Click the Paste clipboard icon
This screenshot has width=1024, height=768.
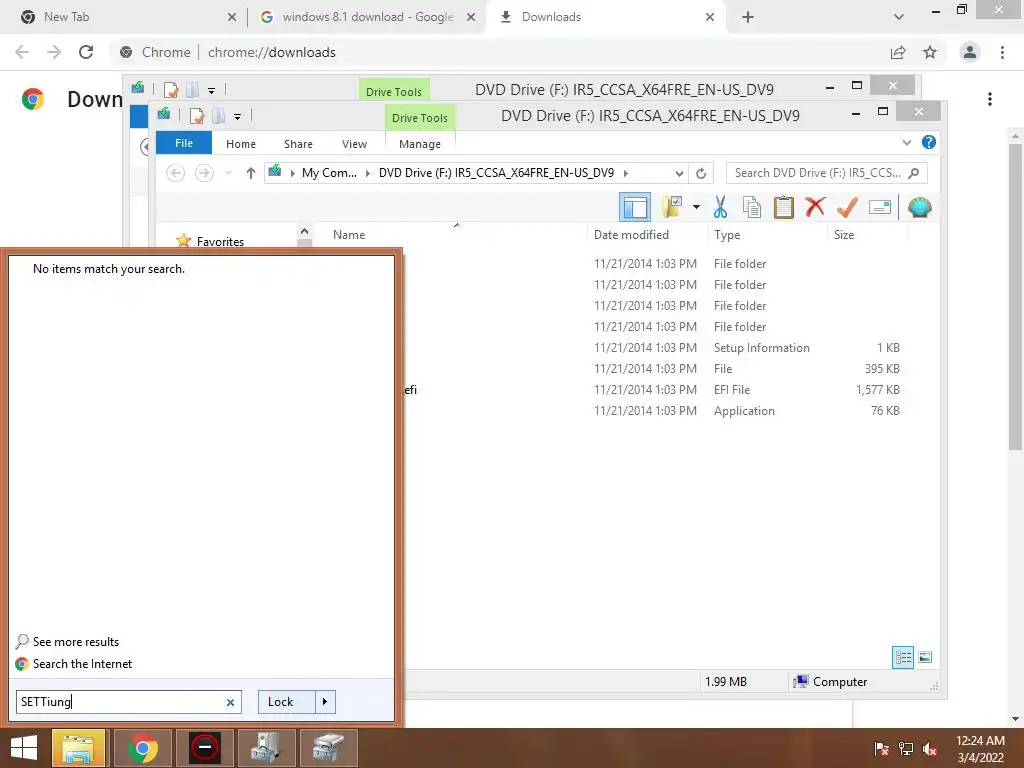tap(783, 208)
